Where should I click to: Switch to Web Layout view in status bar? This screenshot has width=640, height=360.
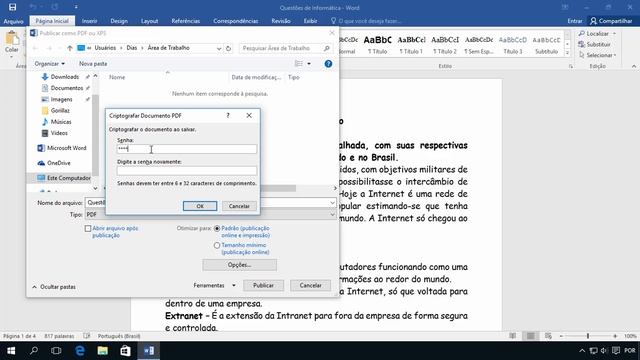pos(548,336)
